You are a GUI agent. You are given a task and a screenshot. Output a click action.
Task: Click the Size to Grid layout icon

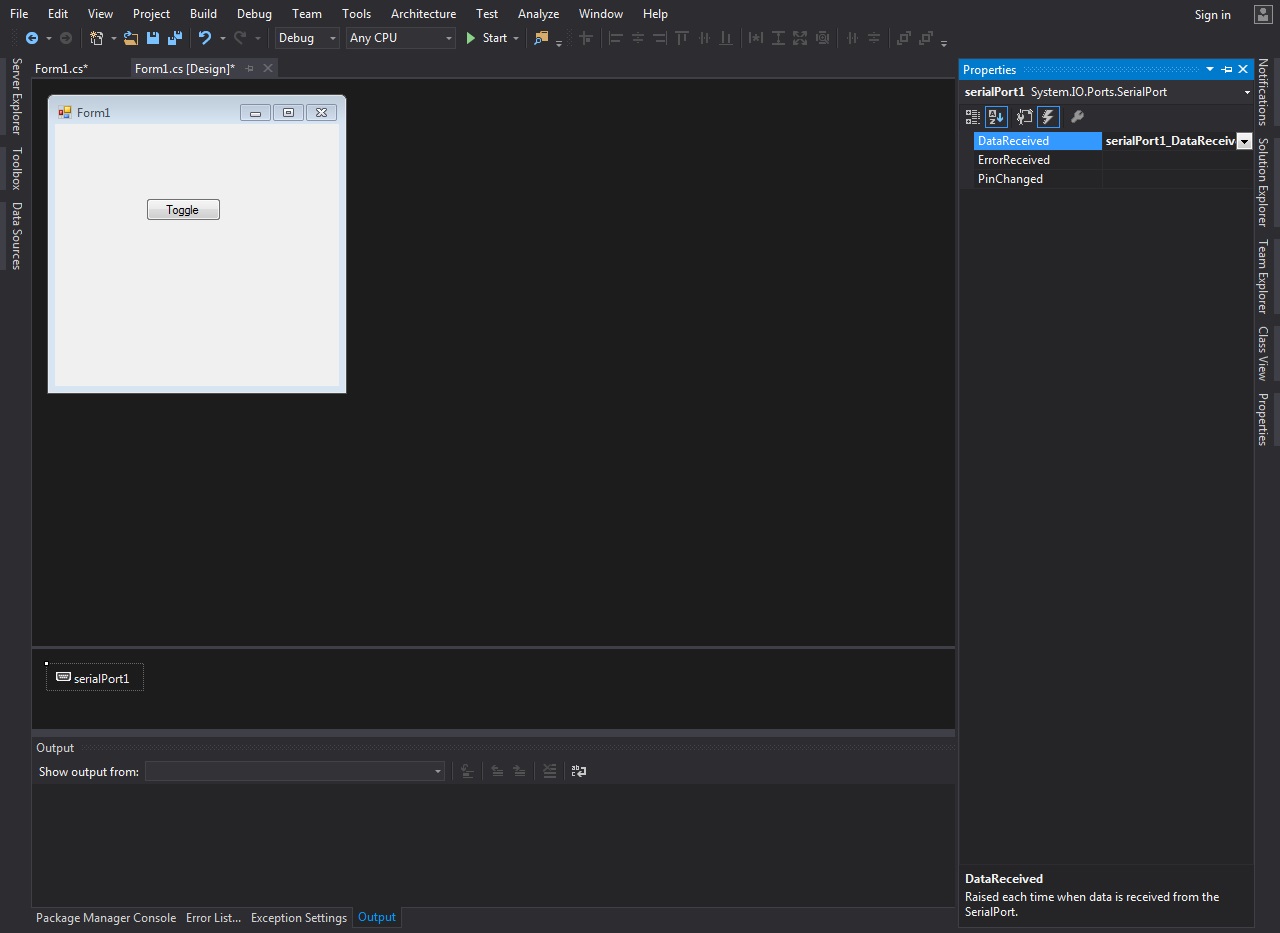coord(822,38)
